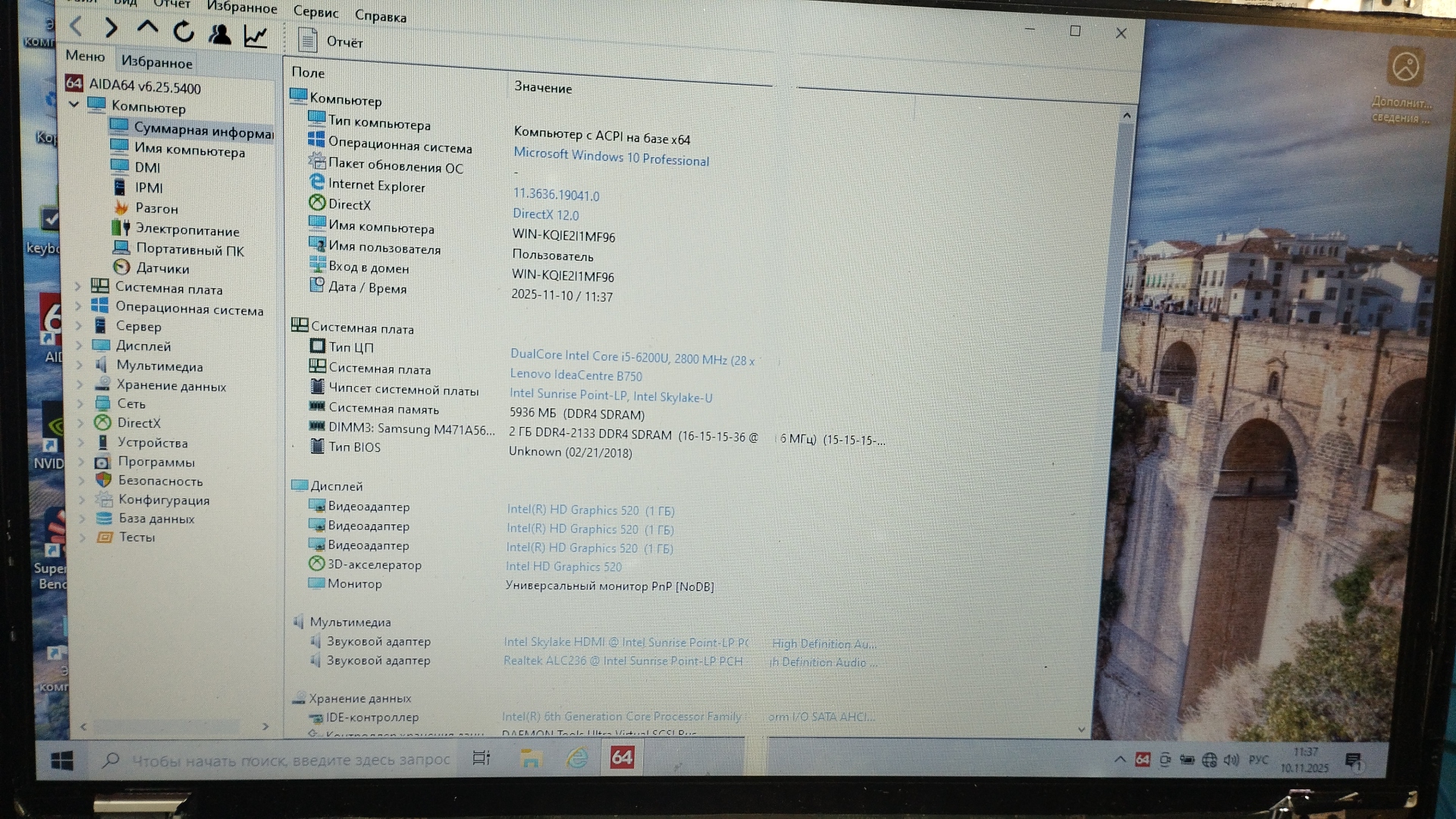Expand the Системная плата tree node
This screenshot has width=1456, height=819.
click(78, 287)
